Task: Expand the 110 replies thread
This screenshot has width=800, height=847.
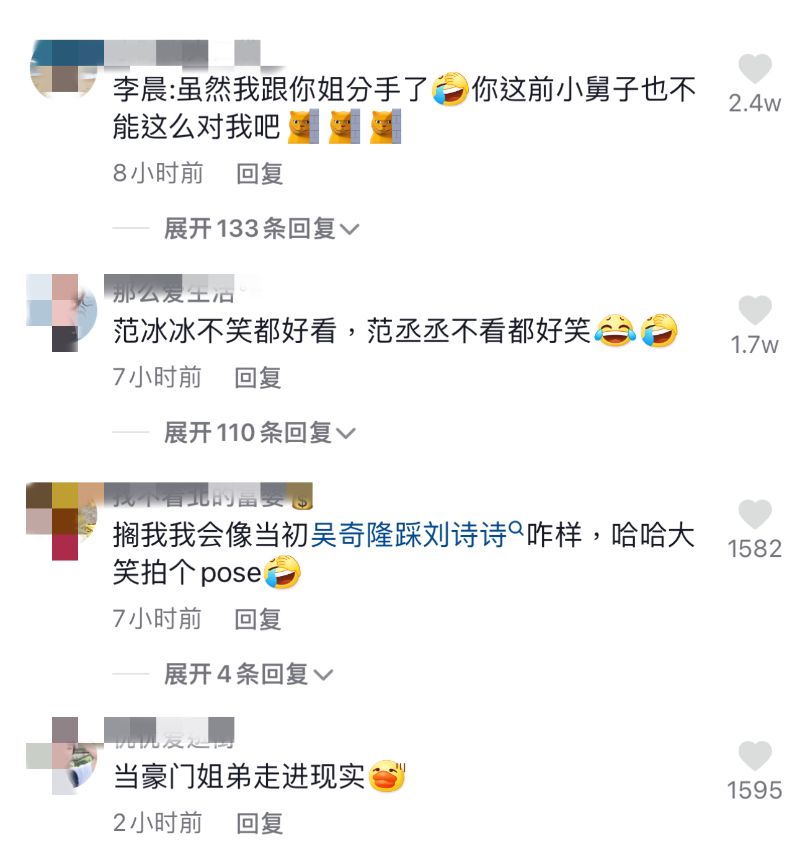Action: coord(260,433)
